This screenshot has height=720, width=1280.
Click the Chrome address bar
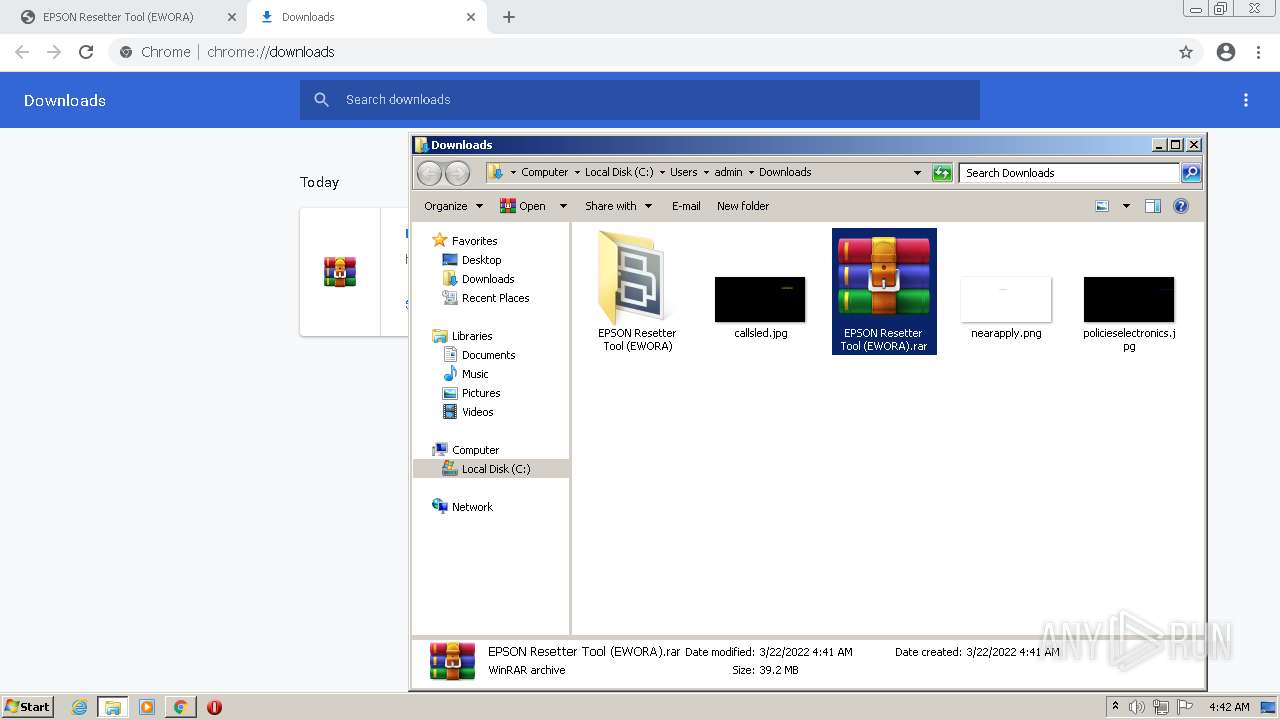coord(640,52)
